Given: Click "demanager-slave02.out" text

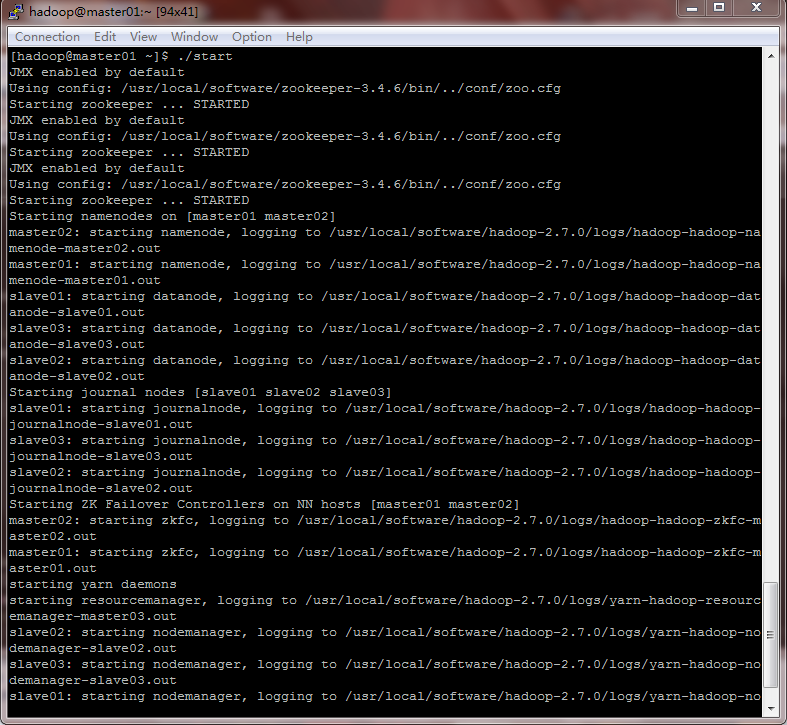Looking at the screenshot, I should pos(93,648).
